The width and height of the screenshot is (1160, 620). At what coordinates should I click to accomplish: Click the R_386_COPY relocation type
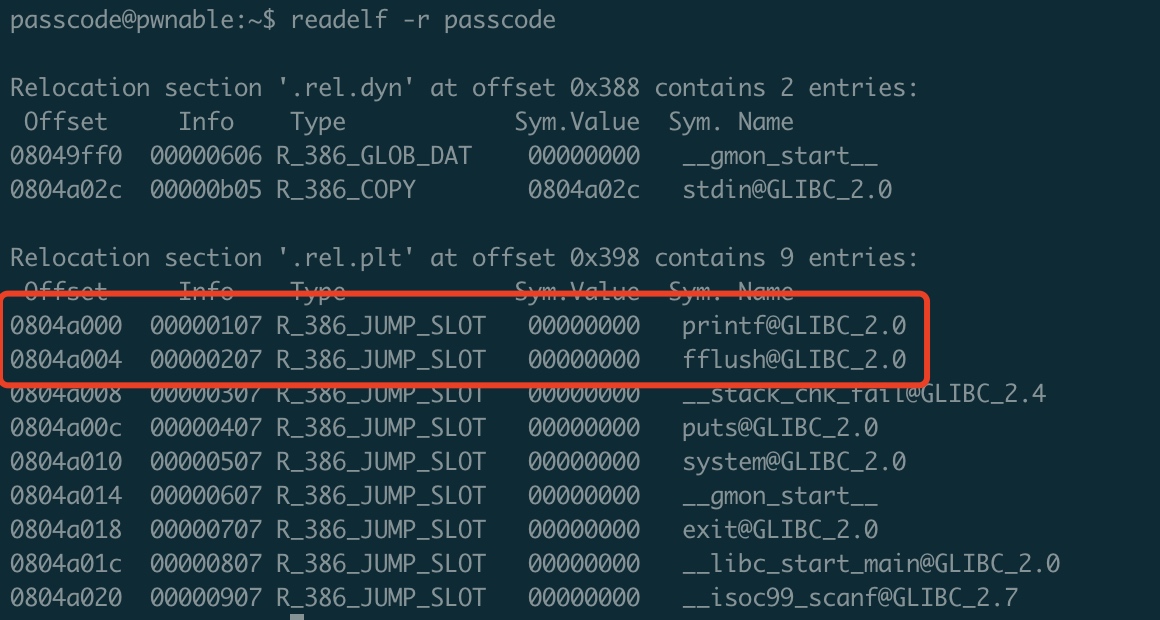[x=345, y=190]
